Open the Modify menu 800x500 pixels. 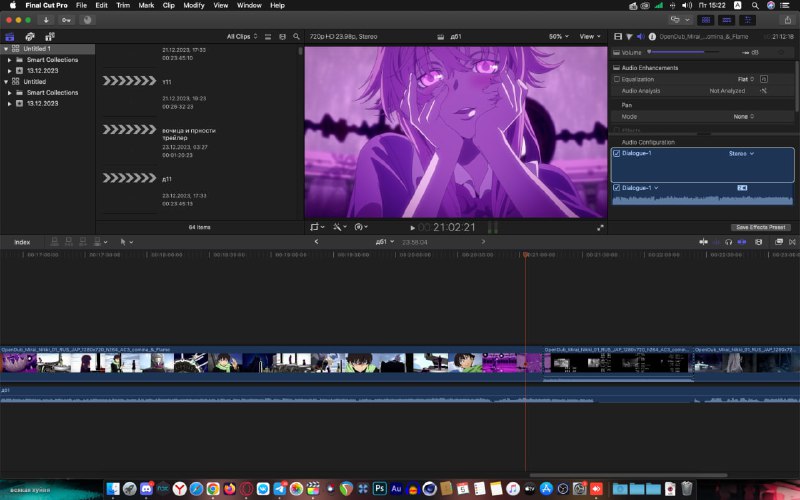click(193, 5)
